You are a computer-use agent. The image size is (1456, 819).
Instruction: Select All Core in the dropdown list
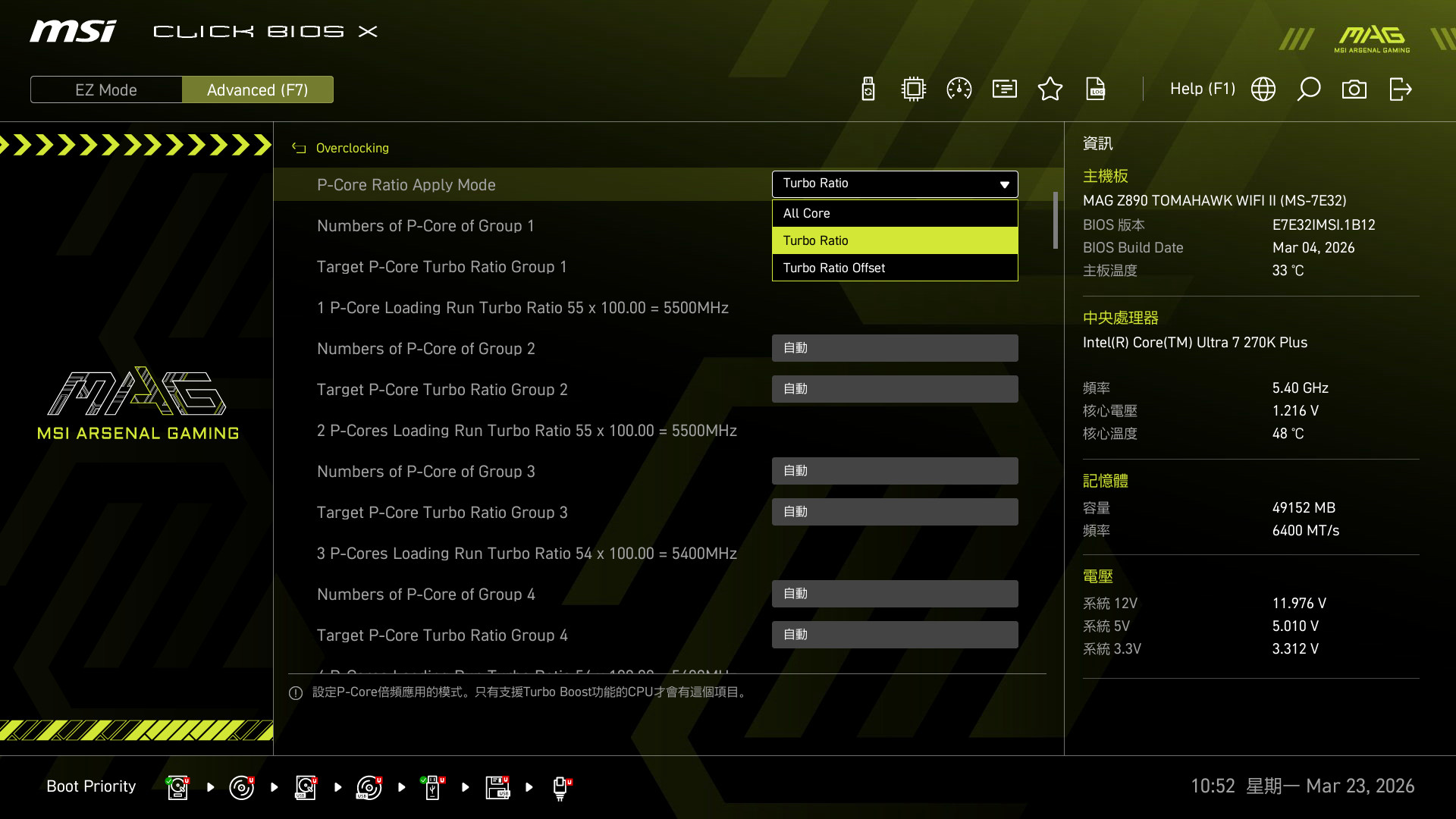895,213
